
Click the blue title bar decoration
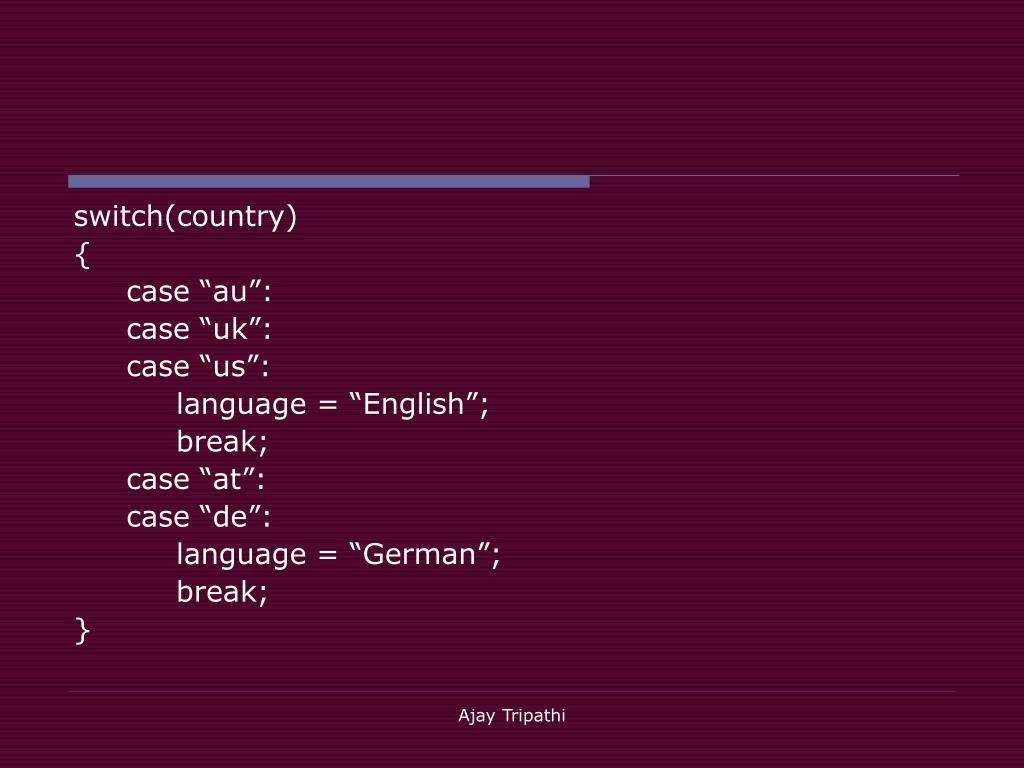[328, 182]
